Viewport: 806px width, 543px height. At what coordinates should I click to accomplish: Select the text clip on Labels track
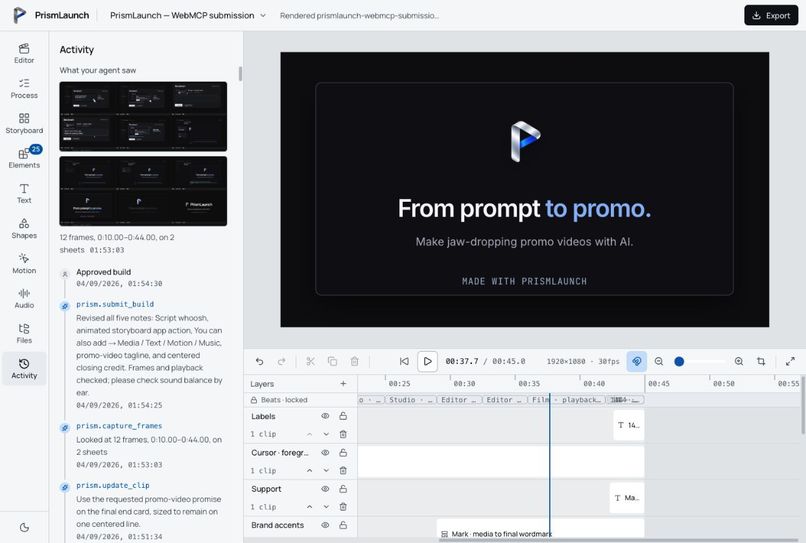[x=629, y=425]
